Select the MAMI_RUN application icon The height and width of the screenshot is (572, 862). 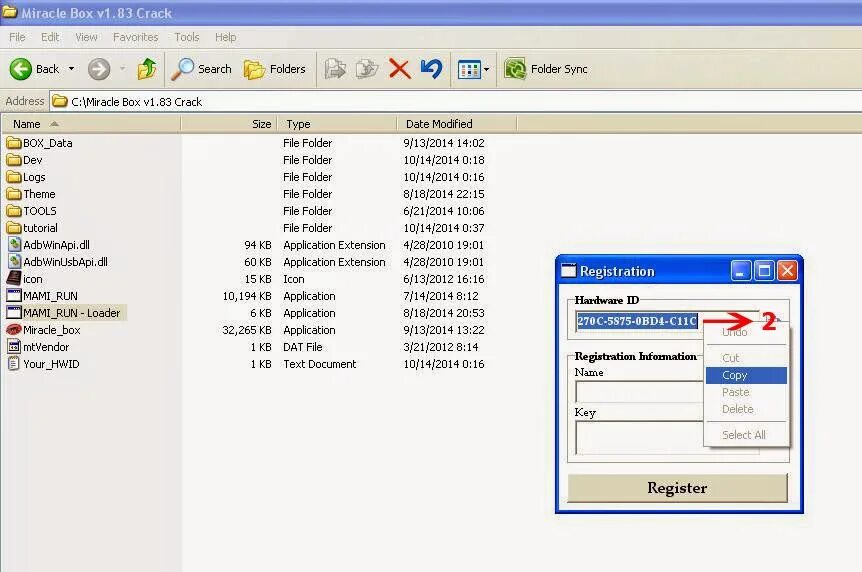click(14, 296)
